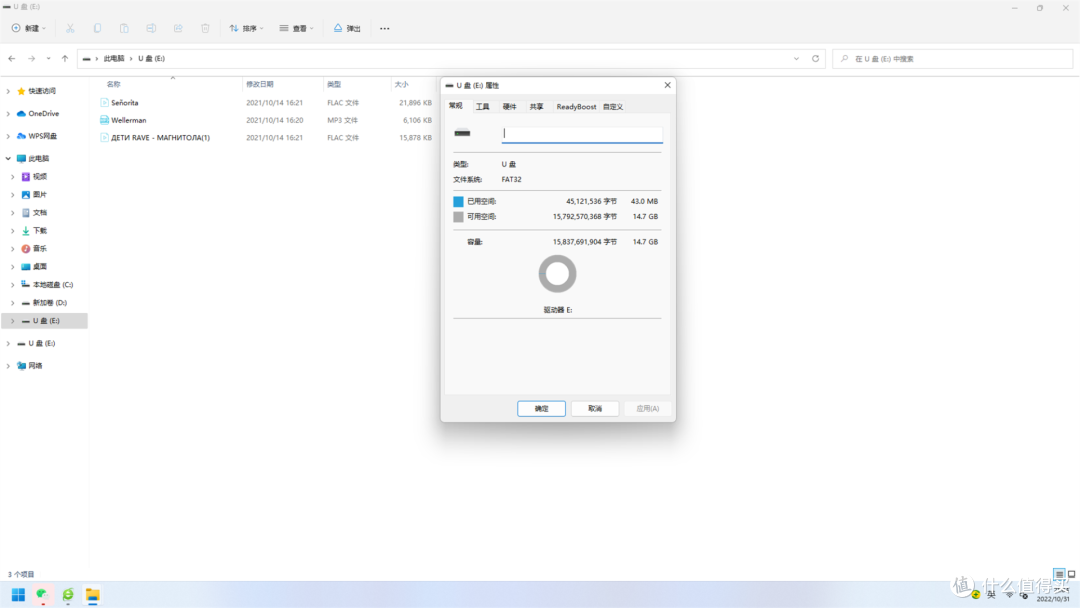Click the volume label text field
This screenshot has width=1080, height=608.
[x=582, y=134]
